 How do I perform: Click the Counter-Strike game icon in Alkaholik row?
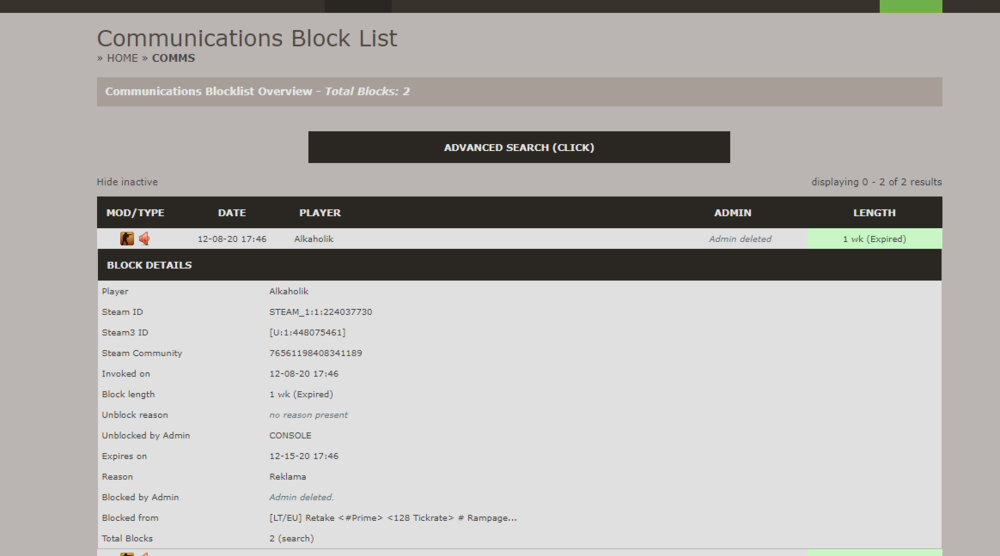pos(127,239)
